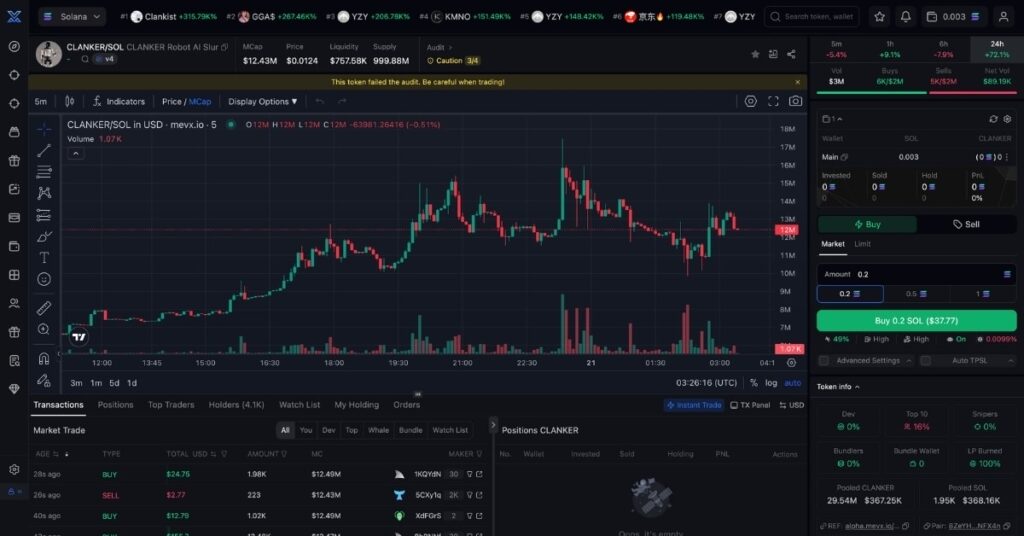Enable Auto TPSL checkbox
1024x536 pixels.
[x=925, y=360]
